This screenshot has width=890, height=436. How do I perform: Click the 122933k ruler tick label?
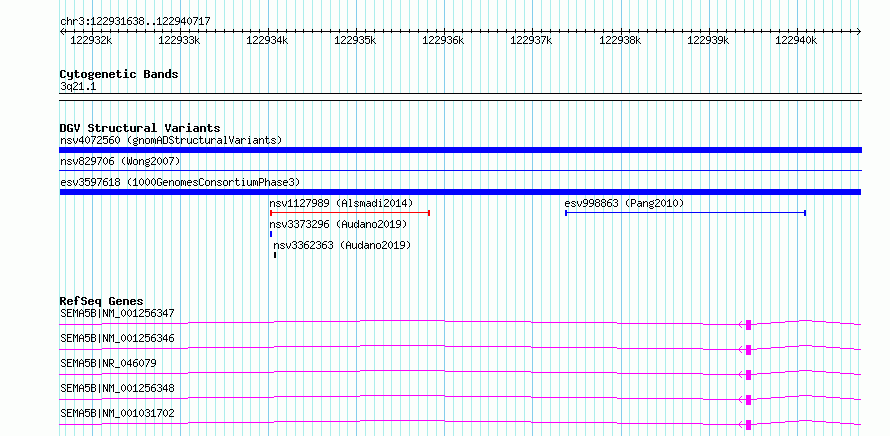coord(179,40)
